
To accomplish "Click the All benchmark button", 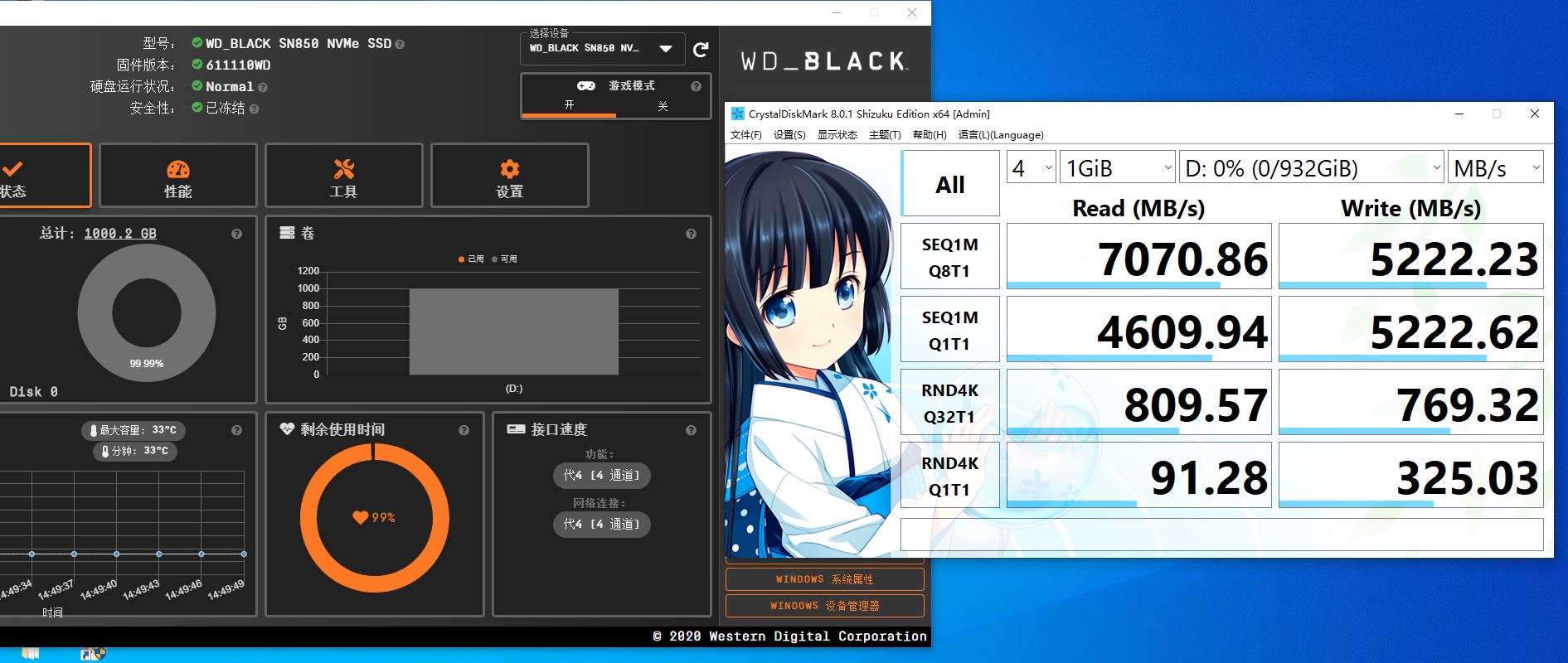I will [x=950, y=183].
